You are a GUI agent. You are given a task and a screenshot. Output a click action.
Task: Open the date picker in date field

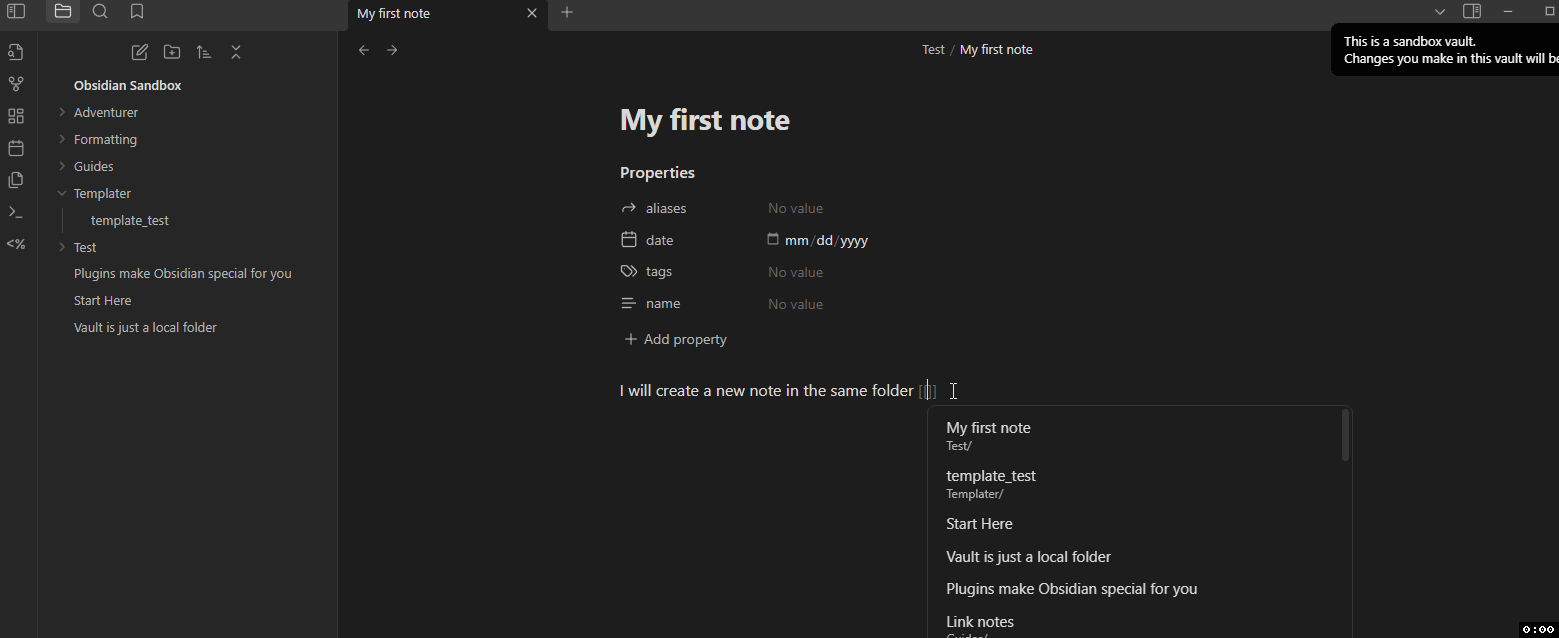(773, 240)
